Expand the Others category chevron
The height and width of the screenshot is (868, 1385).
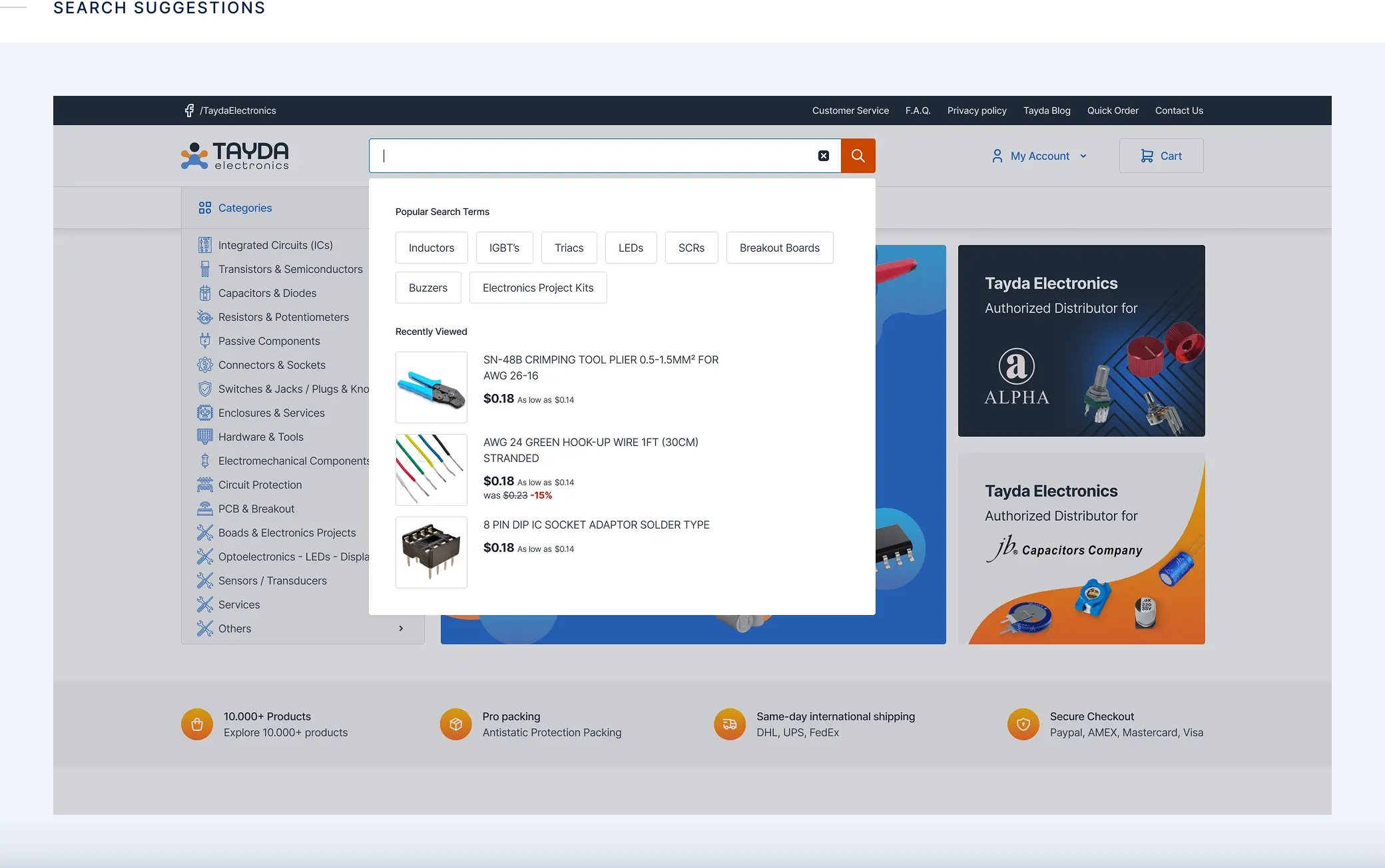click(401, 628)
